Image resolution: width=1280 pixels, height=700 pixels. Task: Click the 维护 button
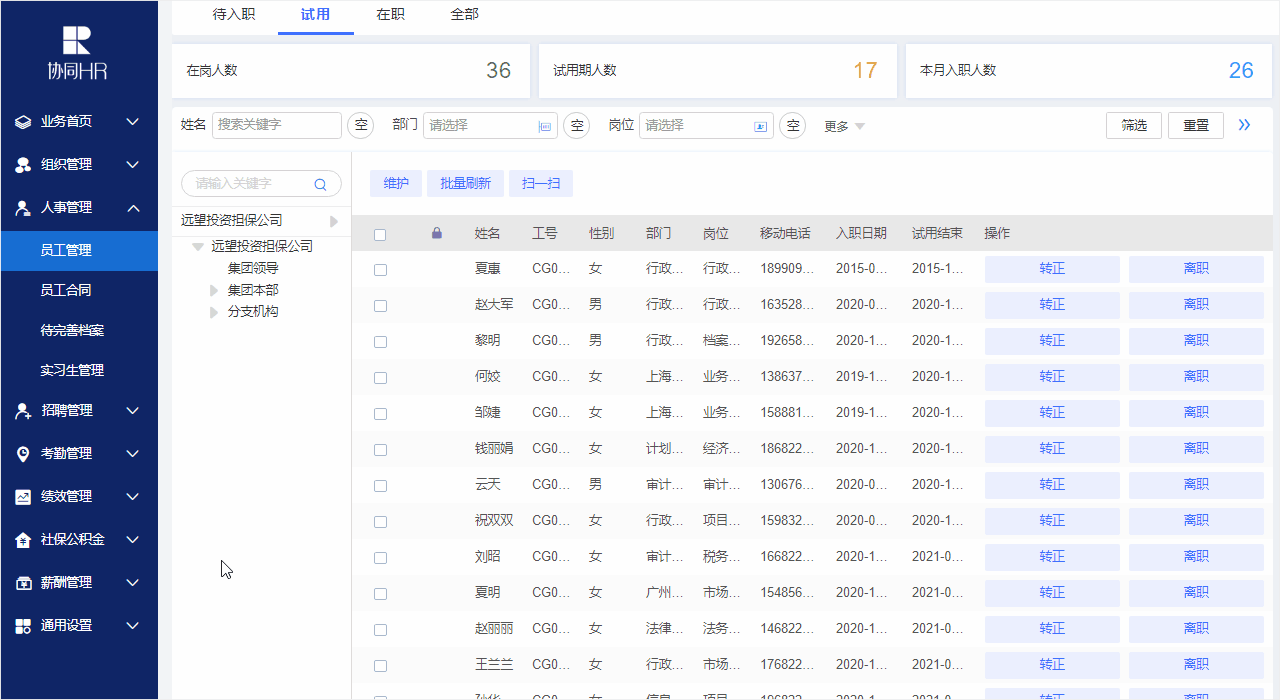396,183
